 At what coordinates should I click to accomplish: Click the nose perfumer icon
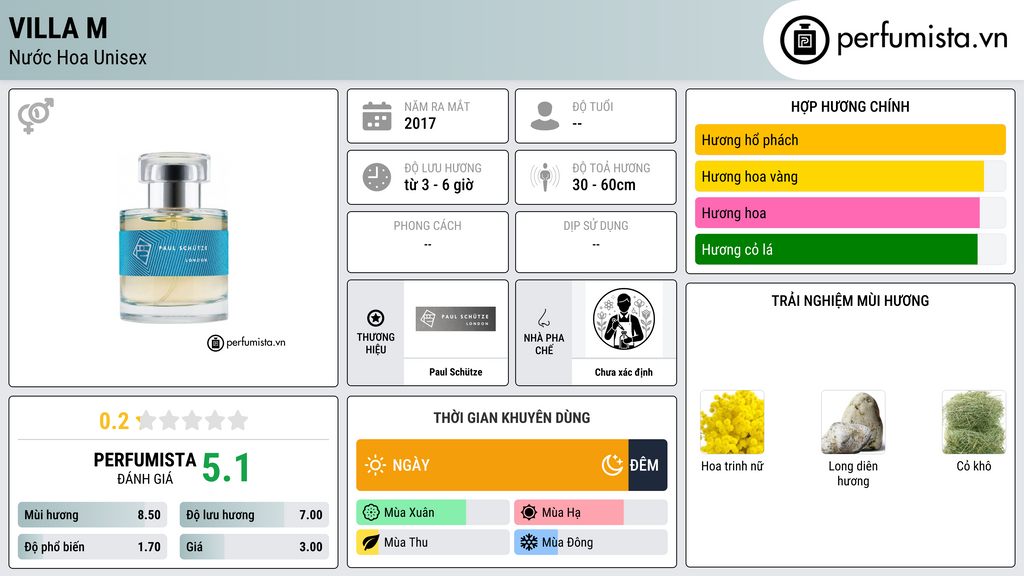click(x=543, y=318)
